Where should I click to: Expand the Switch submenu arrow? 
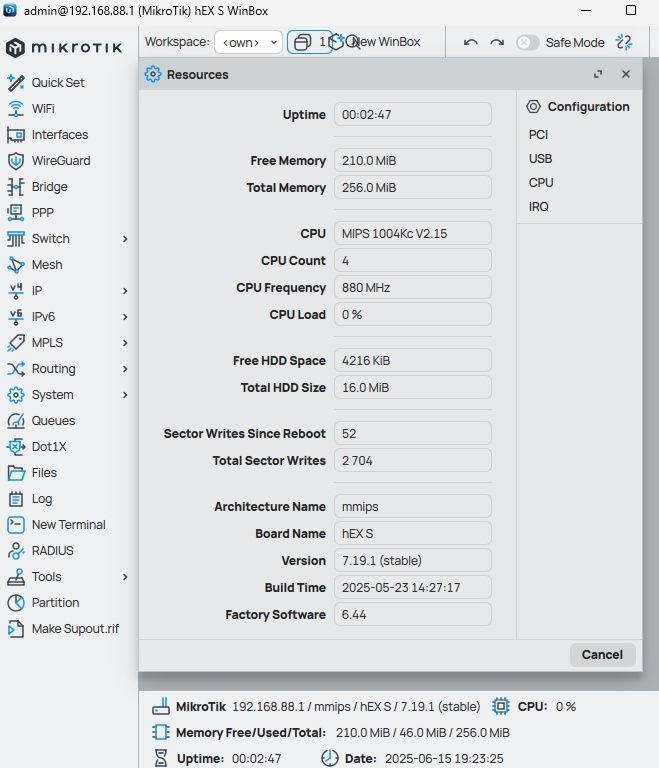pos(125,239)
